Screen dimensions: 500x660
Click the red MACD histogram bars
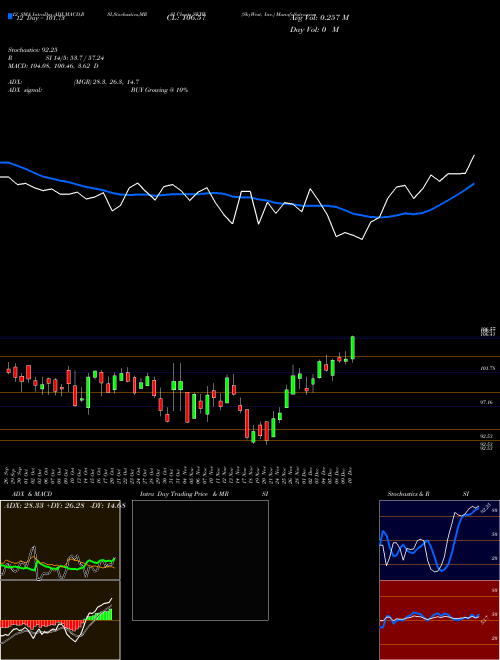40,624
